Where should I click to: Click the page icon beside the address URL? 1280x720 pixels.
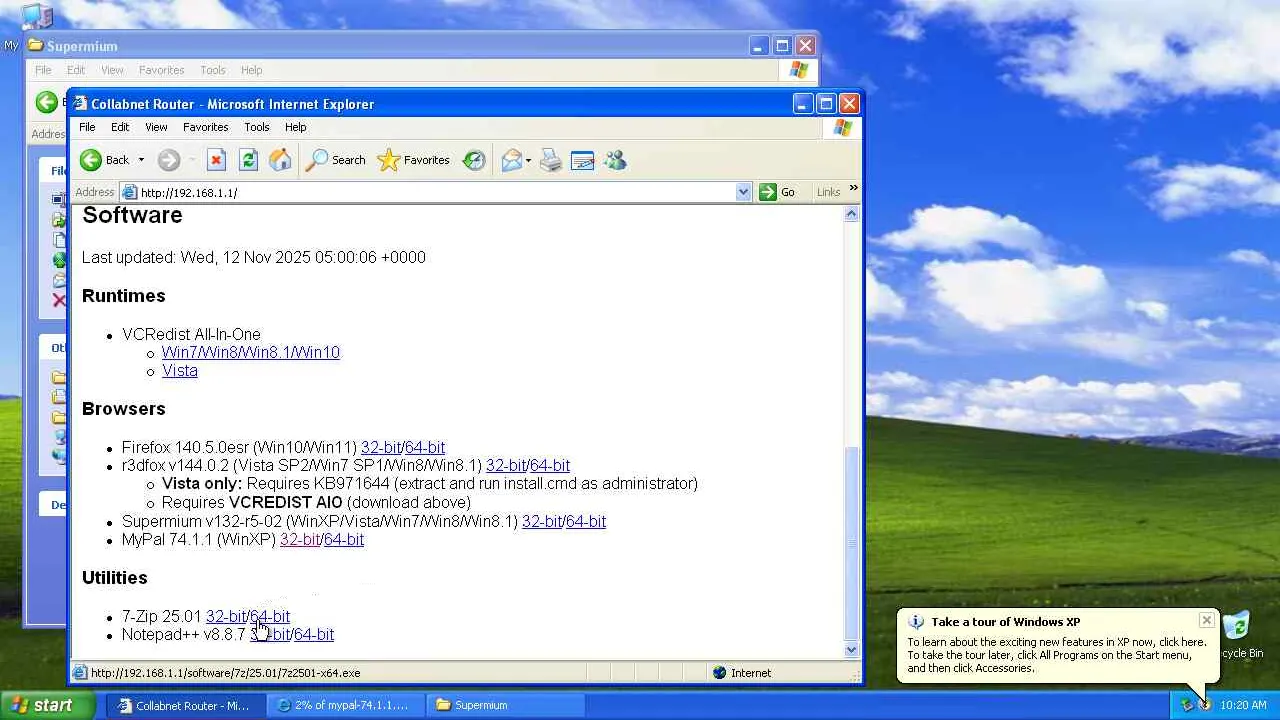coord(129,192)
